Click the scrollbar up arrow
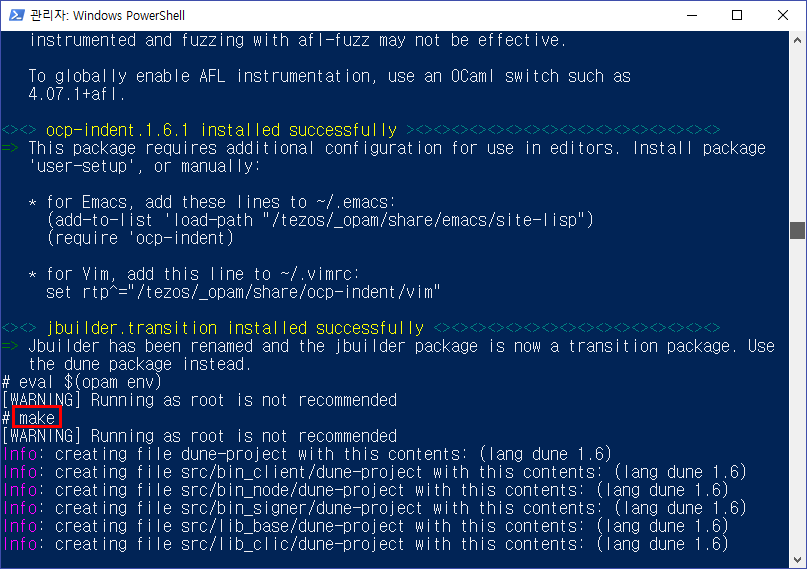The image size is (807, 569). pyautogui.click(x=797, y=40)
